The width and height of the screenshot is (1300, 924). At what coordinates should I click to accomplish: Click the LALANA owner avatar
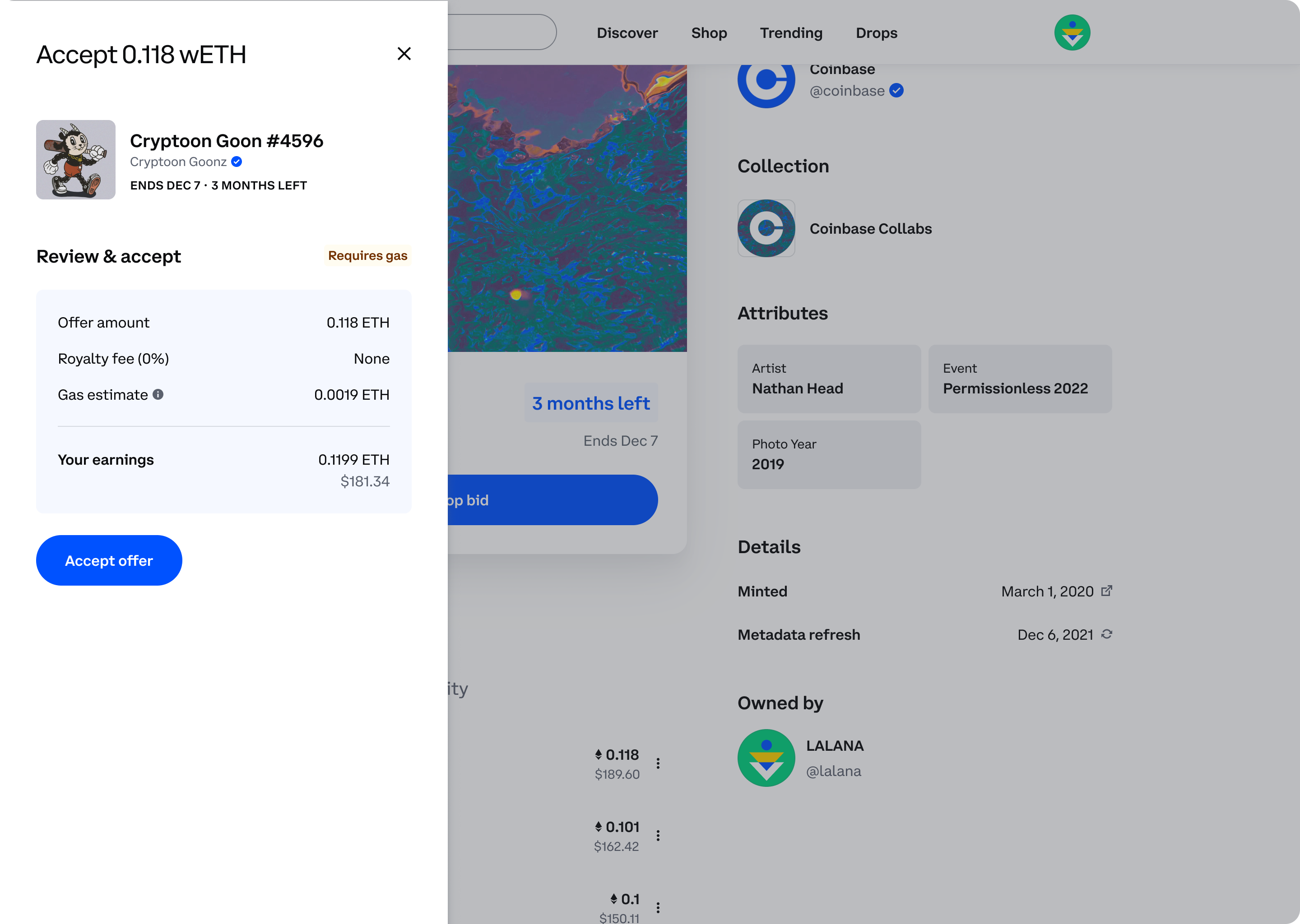pyautogui.click(x=766, y=758)
